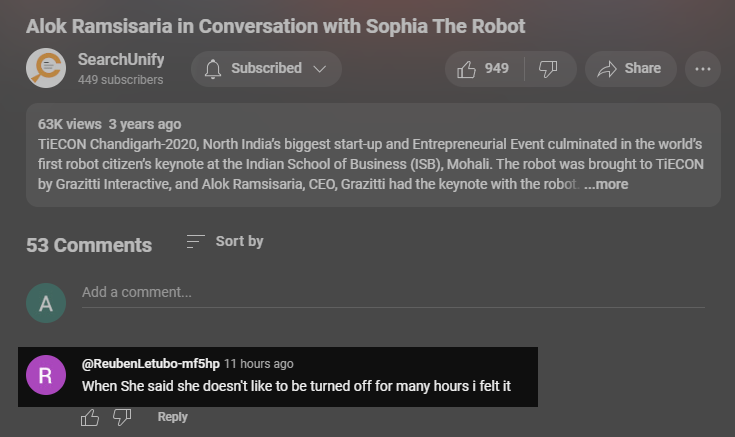Like the video with 949 likes

click(x=483, y=69)
